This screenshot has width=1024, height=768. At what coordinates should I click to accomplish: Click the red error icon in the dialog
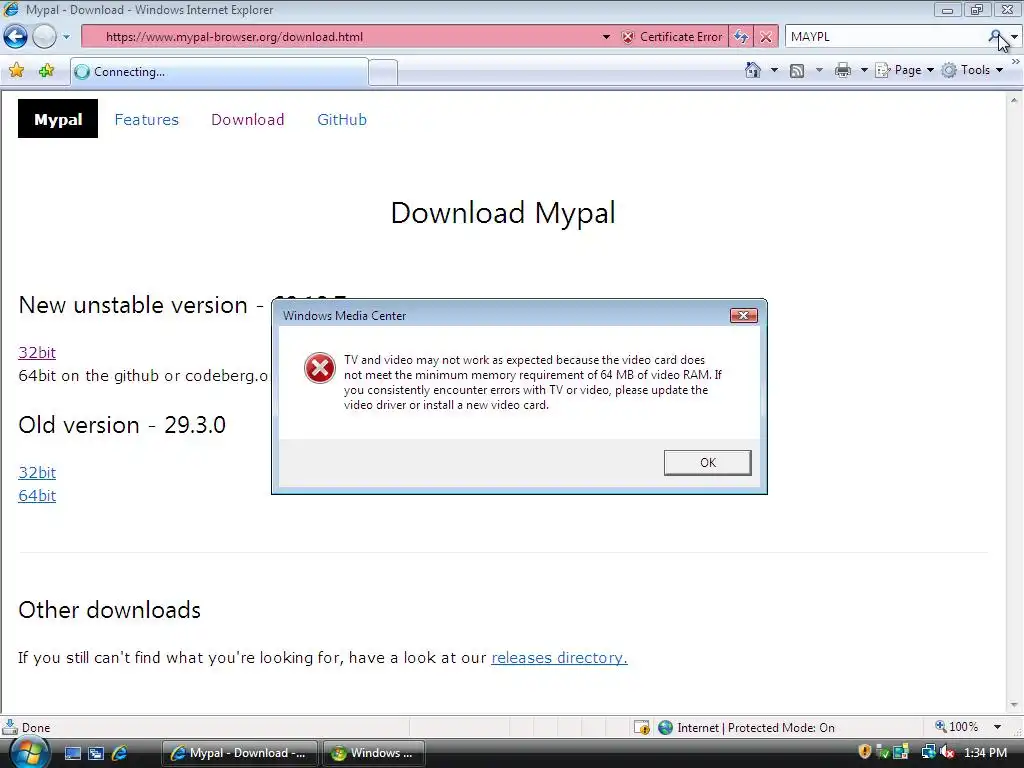(320, 368)
